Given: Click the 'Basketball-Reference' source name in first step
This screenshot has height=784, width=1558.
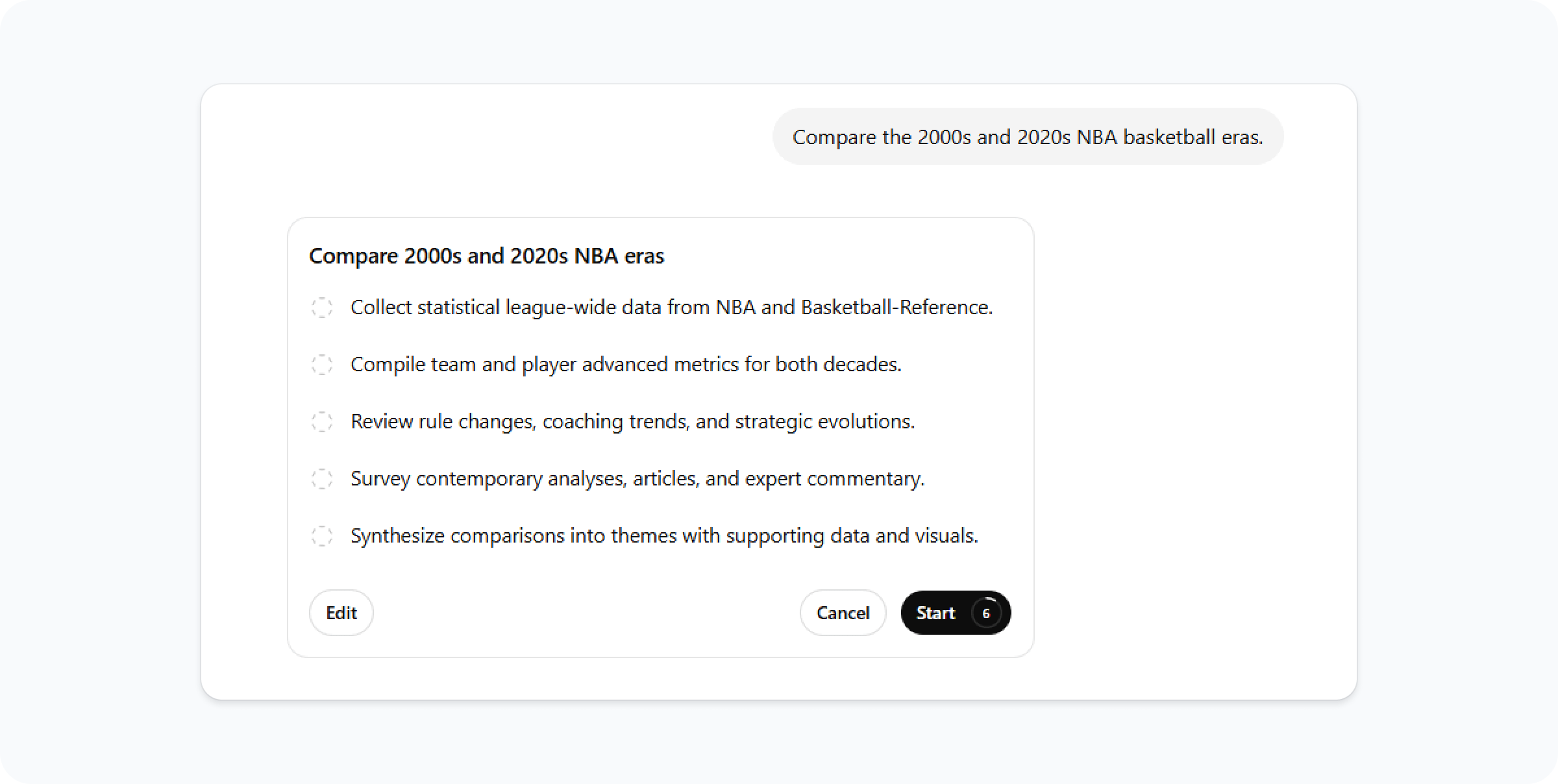Looking at the screenshot, I should coord(895,308).
